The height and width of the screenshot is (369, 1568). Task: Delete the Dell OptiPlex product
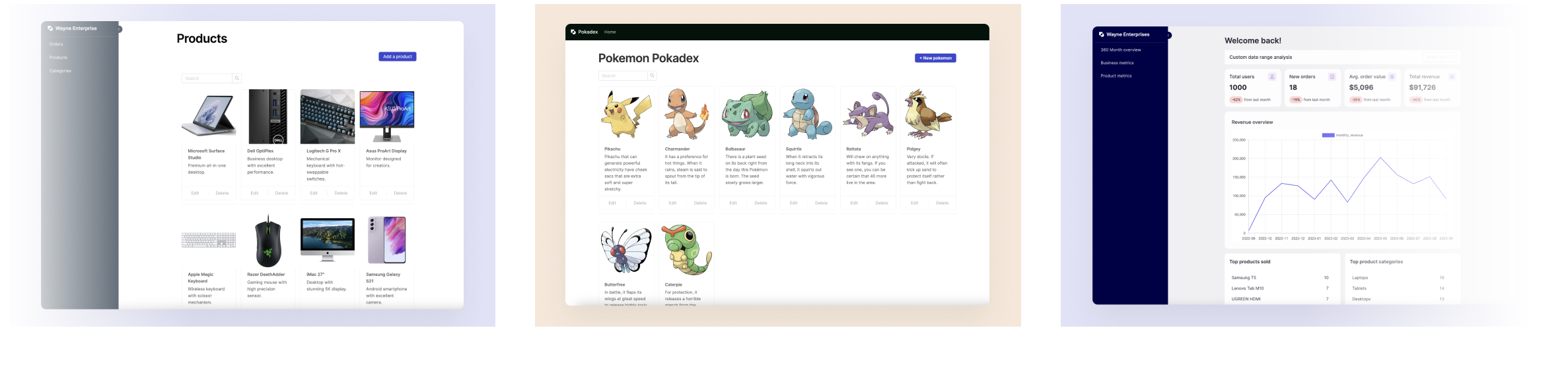281,193
